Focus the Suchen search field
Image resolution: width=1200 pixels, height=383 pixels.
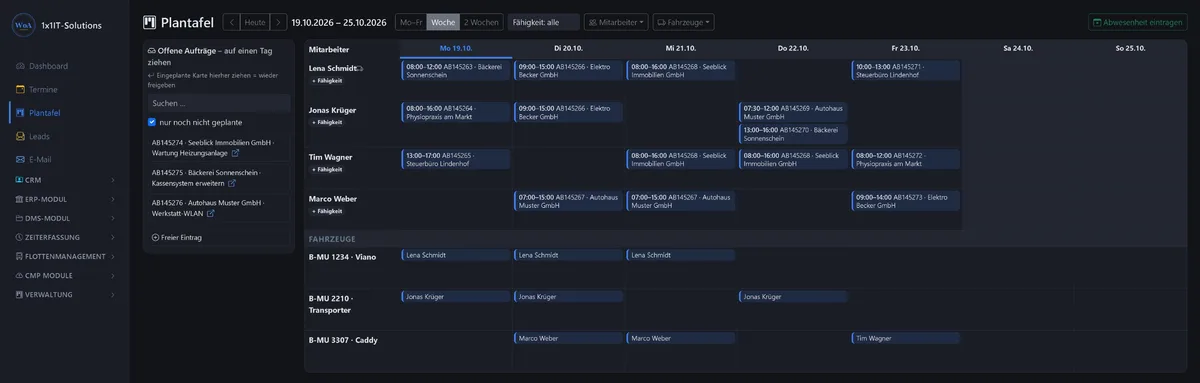click(218, 103)
